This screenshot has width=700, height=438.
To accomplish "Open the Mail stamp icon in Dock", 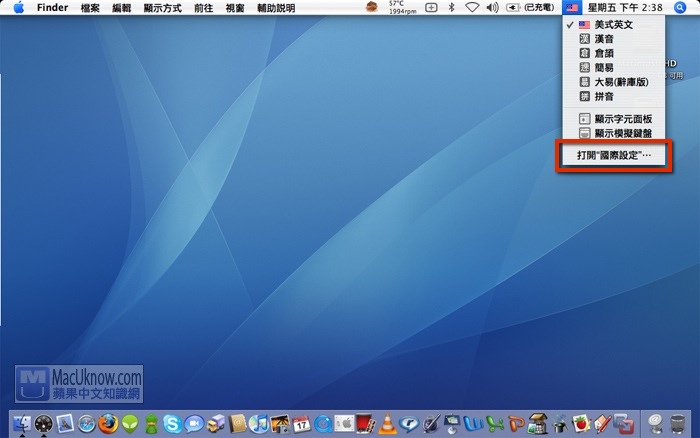I will point(65,423).
